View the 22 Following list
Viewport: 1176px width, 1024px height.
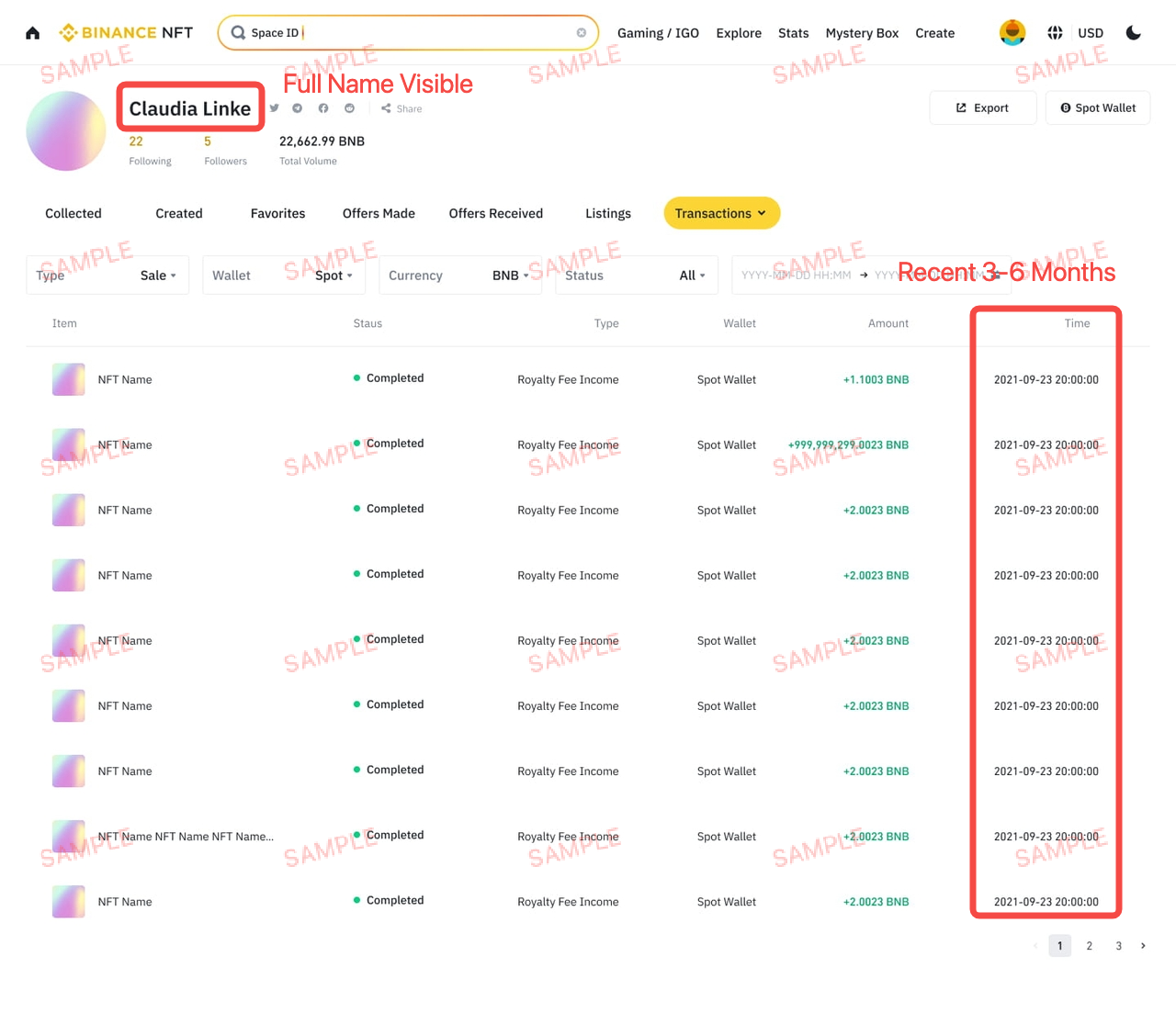150,151
